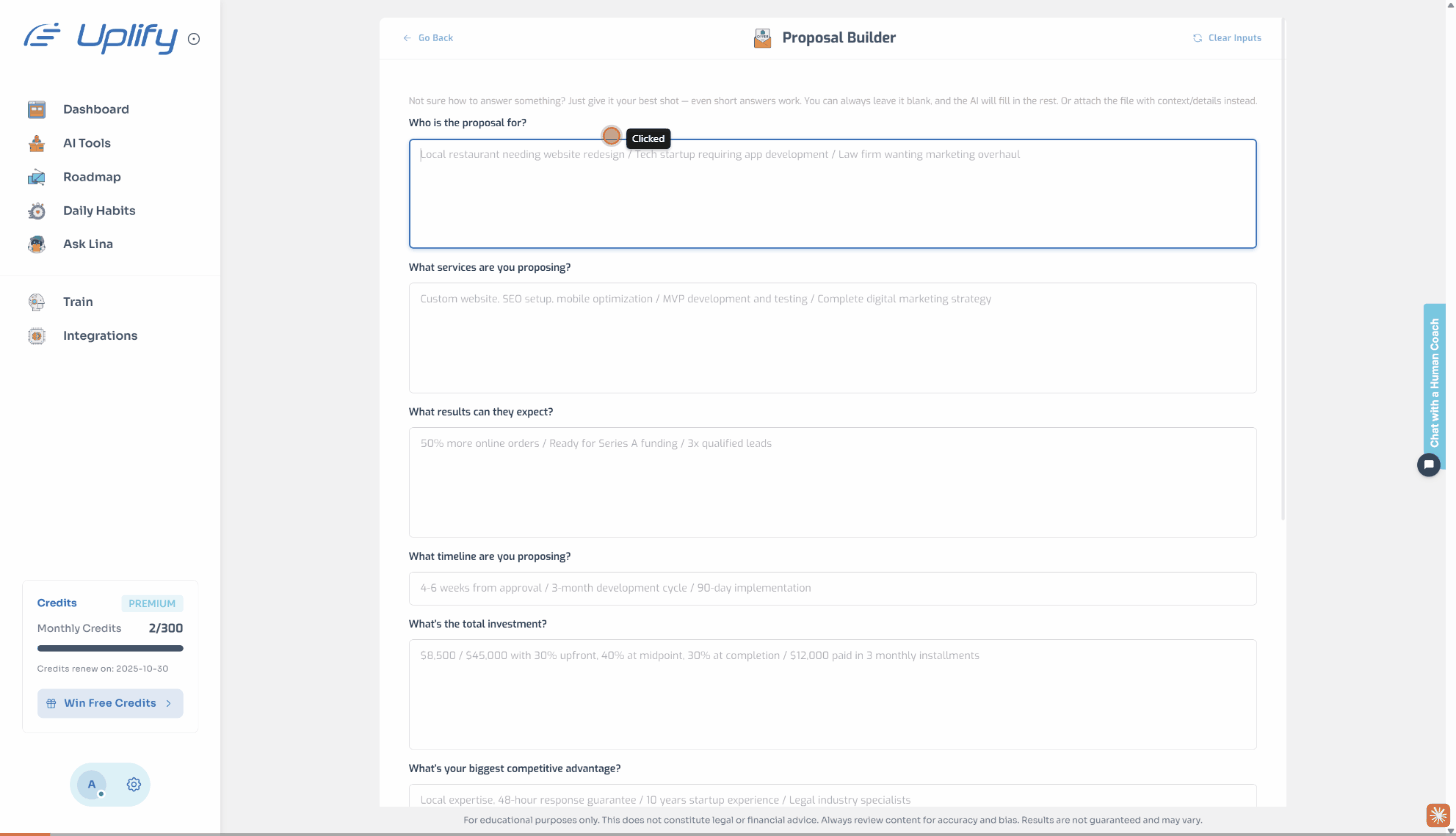Click the monthly credits progress bar

[x=110, y=648]
